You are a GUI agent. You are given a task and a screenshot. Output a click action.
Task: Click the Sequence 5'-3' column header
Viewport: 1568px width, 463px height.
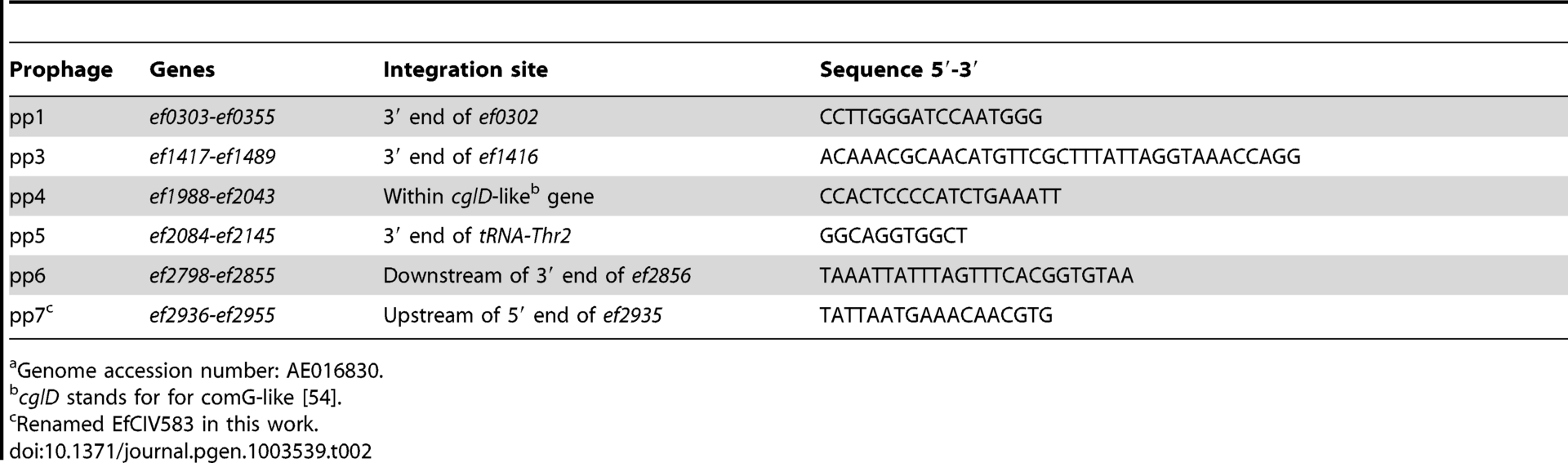pos(899,70)
